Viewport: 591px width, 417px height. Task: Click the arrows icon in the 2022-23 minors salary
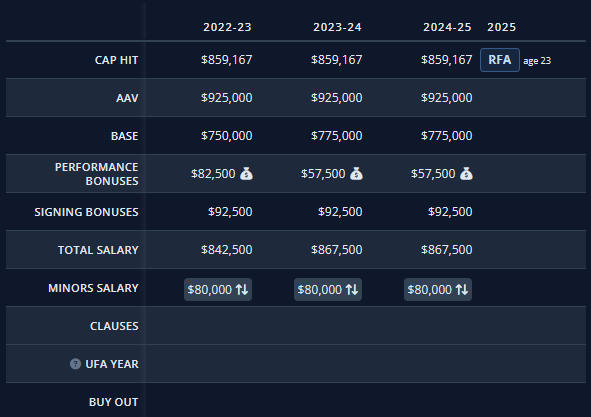(x=242, y=290)
